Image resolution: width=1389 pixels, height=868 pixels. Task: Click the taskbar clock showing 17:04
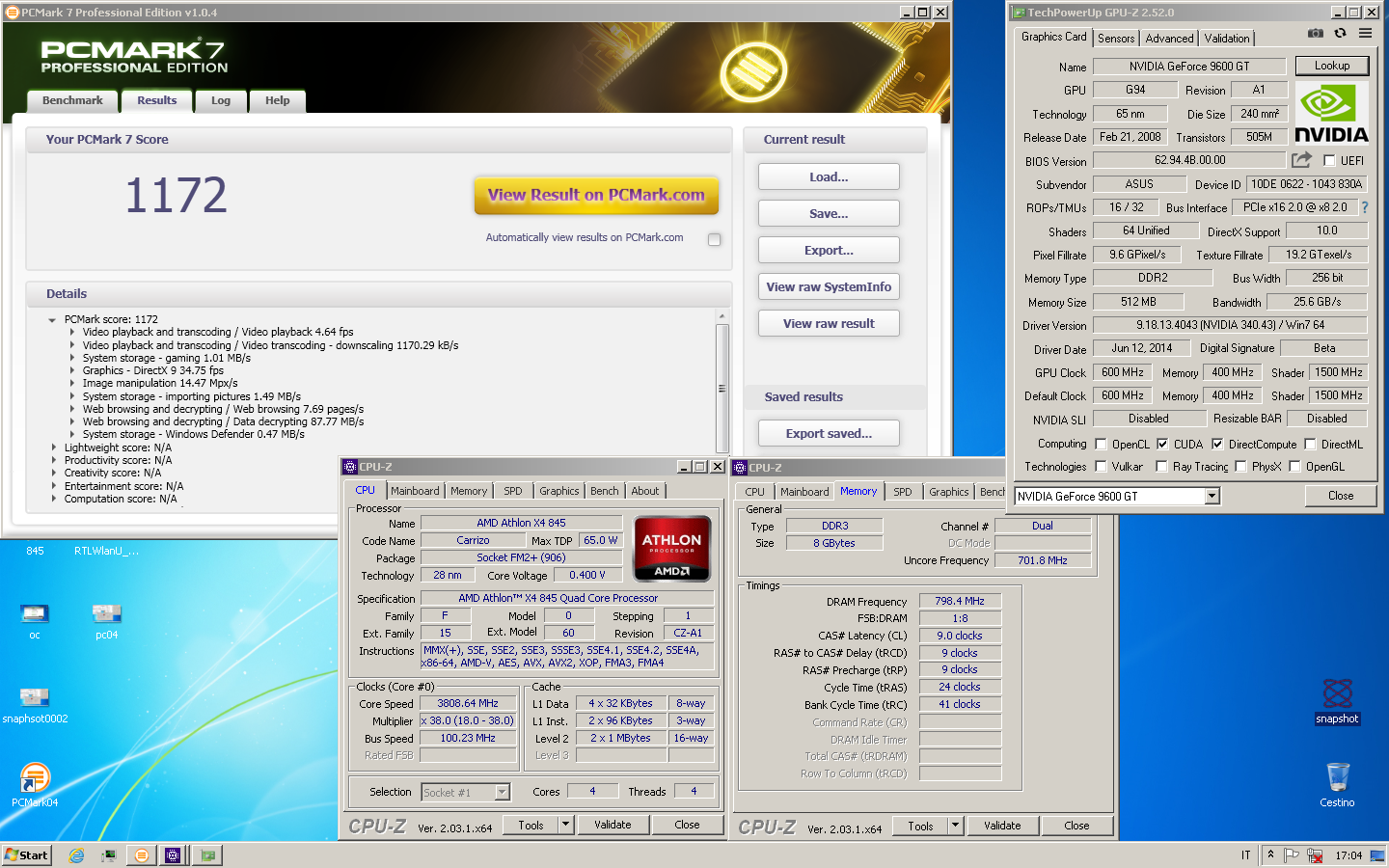coord(1348,855)
